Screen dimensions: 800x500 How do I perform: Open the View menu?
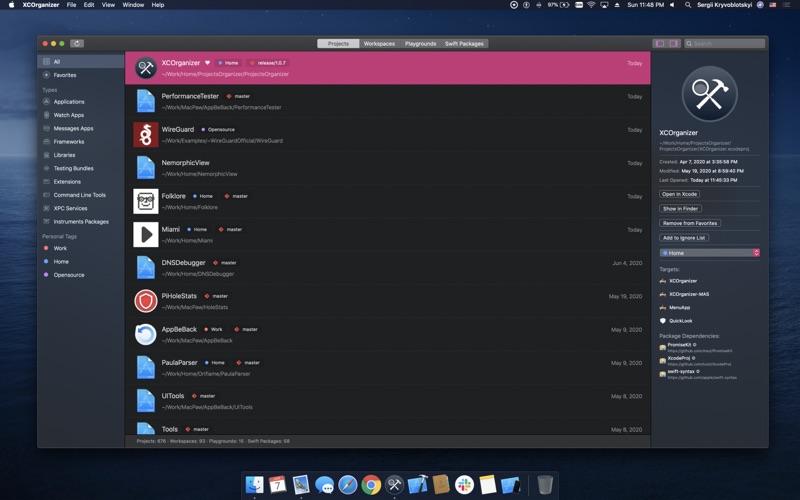108,5
